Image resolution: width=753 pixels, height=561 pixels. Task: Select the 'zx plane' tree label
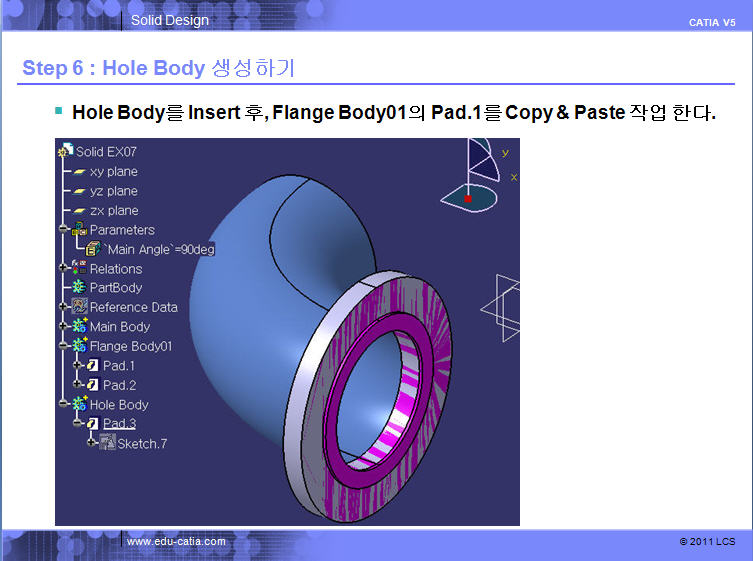(x=114, y=211)
